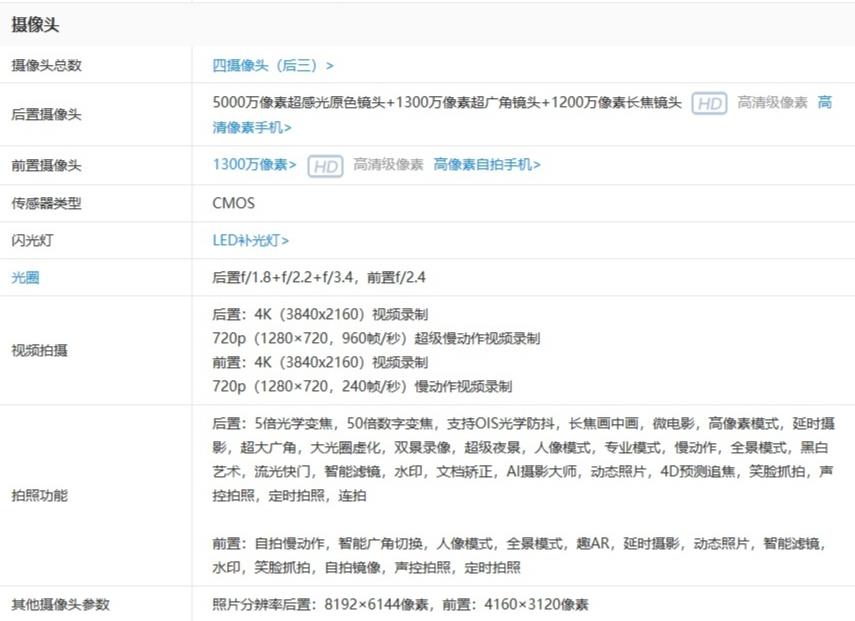Select the 拍照功能 row label

pyautogui.click(x=39, y=496)
